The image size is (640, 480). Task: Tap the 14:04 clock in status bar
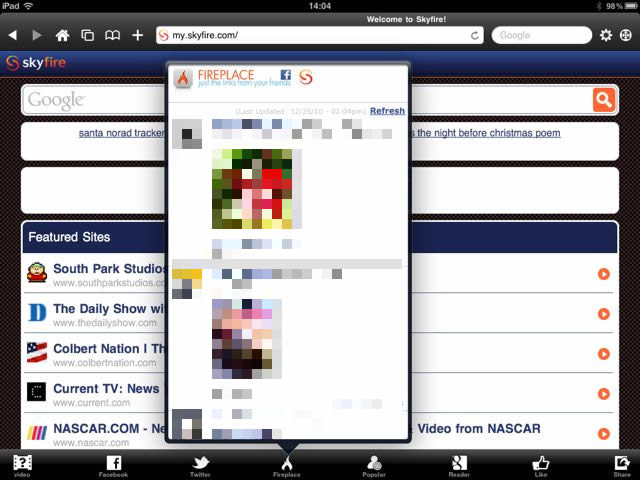click(320, 6)
